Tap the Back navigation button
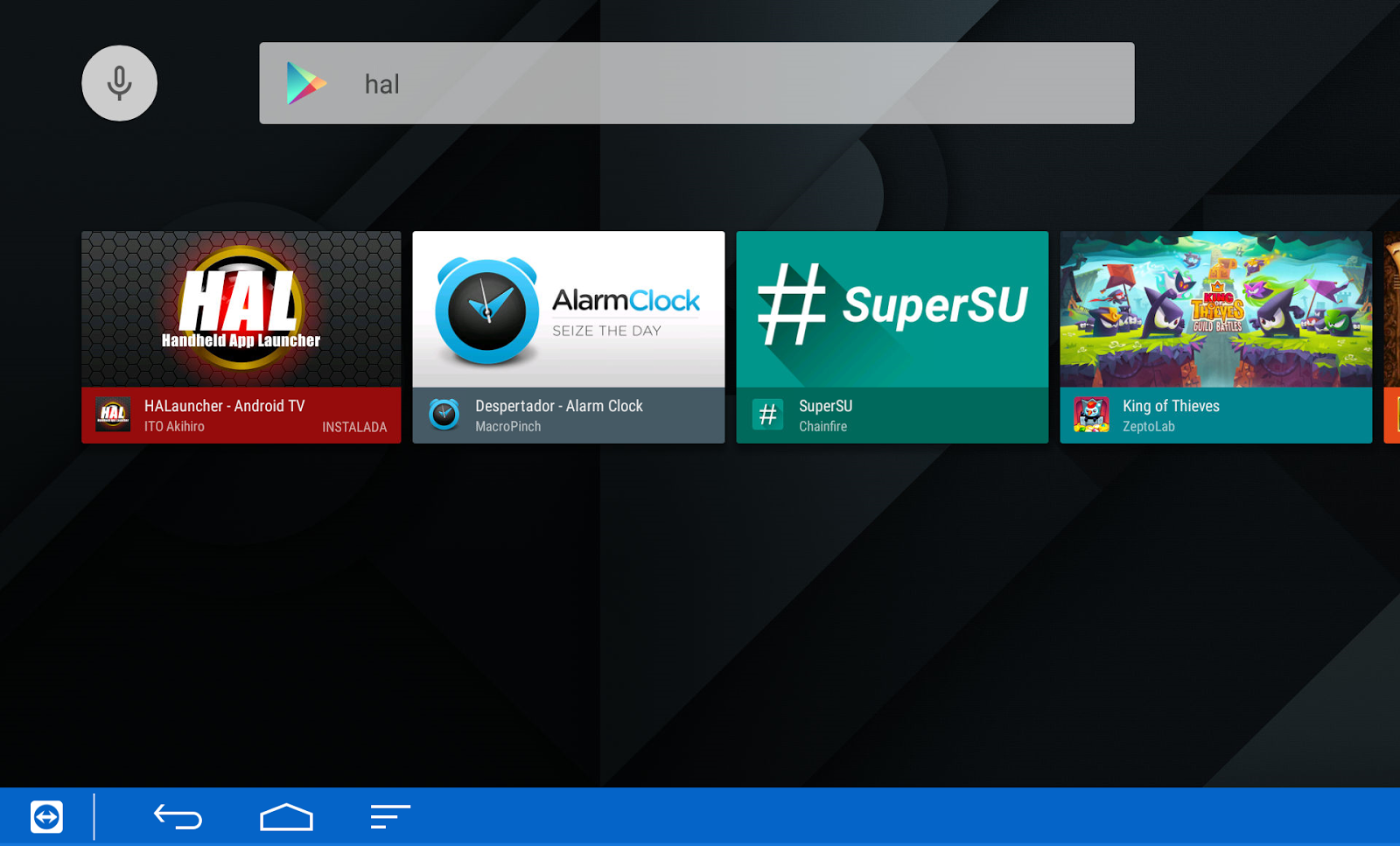Viewport: 1400px width, 846px height. tap(178, 817)
